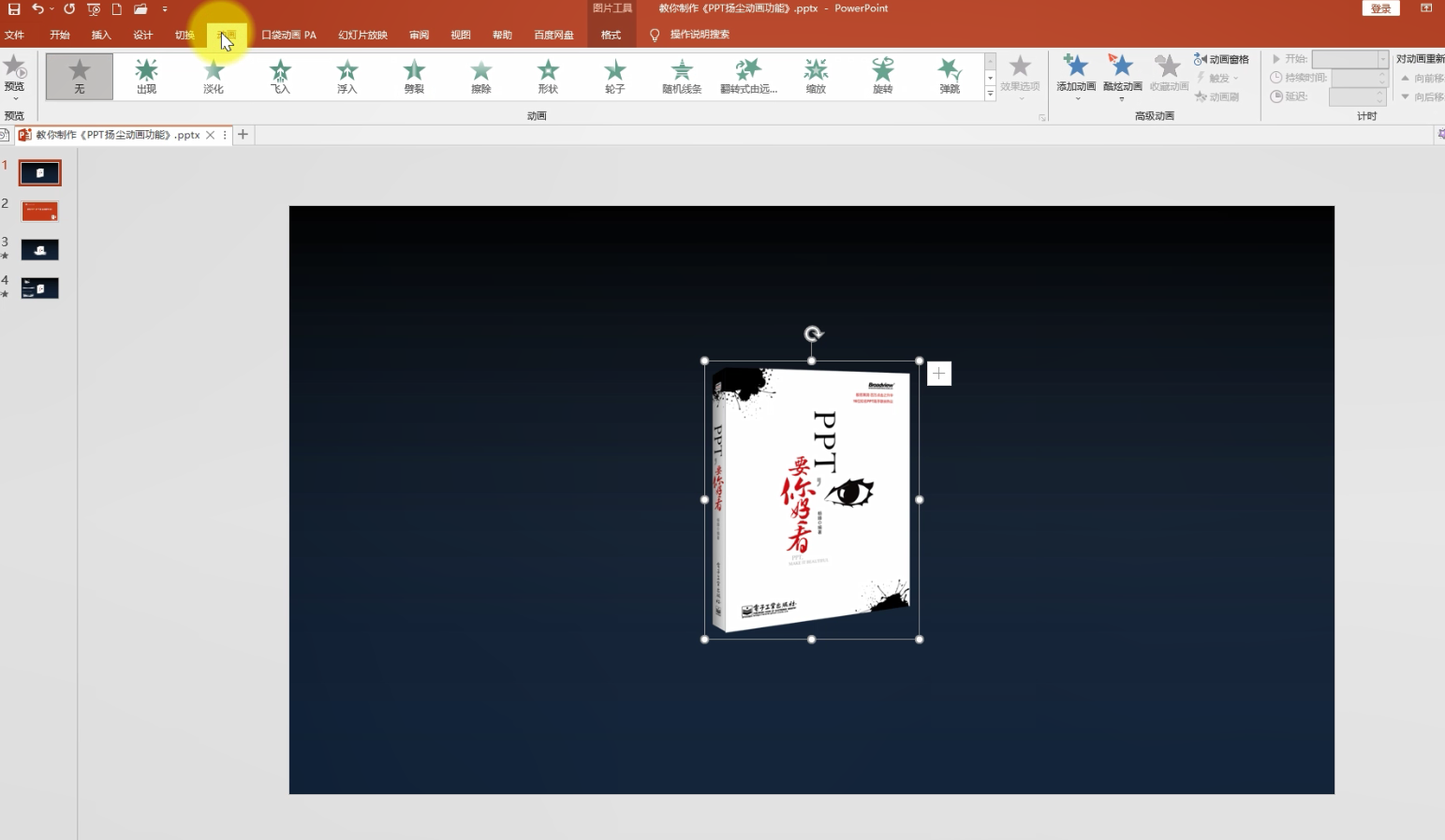This screenshot has width=1445, height=840.
Task: Click the 预览 animation preview button
Action: click(14, 77)
